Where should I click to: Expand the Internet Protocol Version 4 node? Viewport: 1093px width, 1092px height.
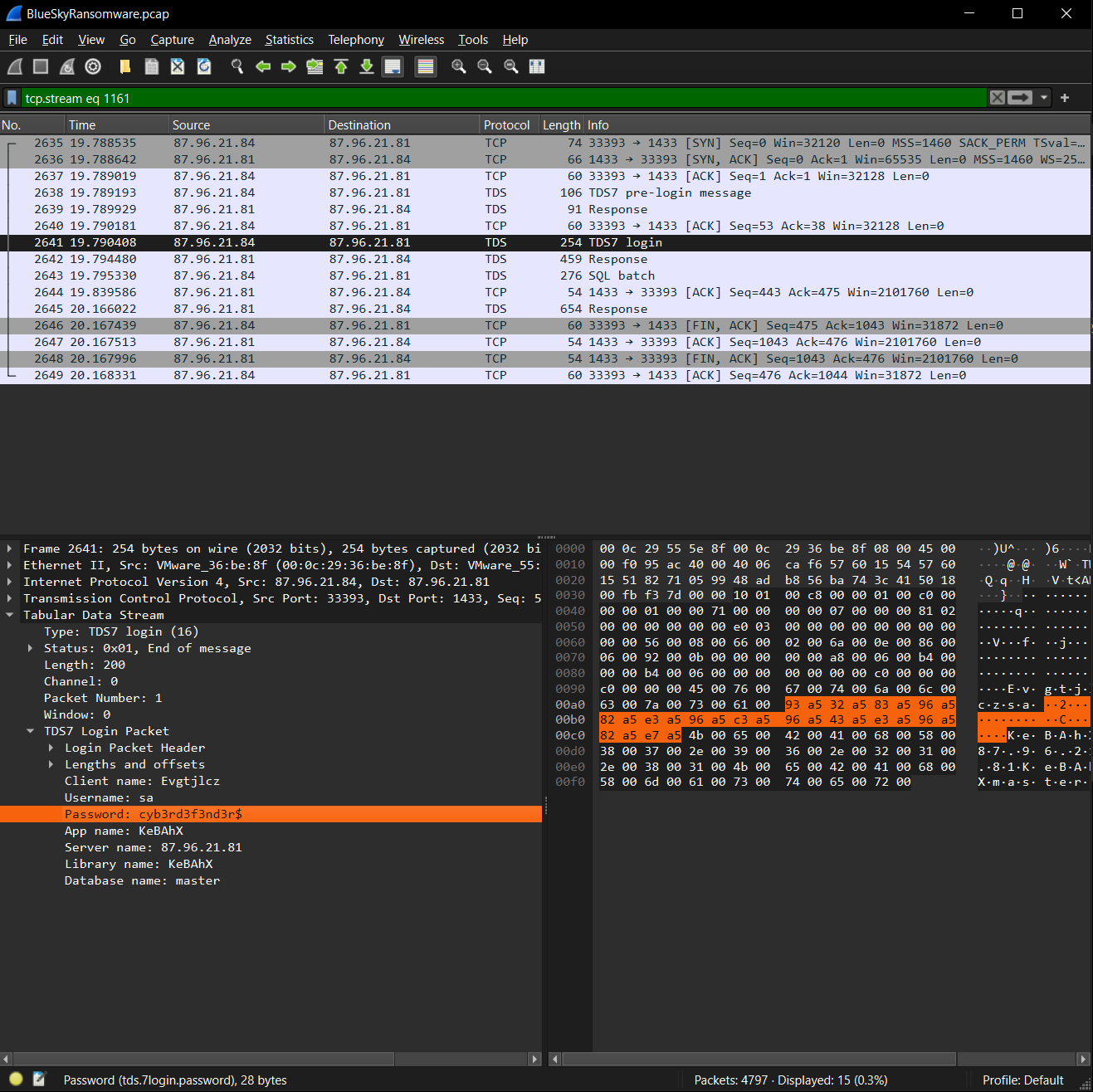9,582
